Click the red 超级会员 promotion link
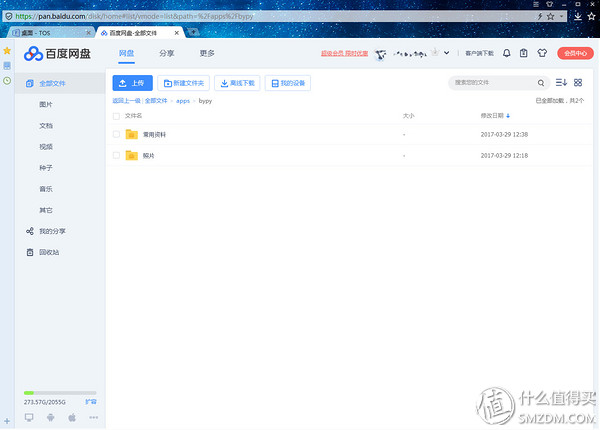Screen dimensions: 600x430 [344, 53]
